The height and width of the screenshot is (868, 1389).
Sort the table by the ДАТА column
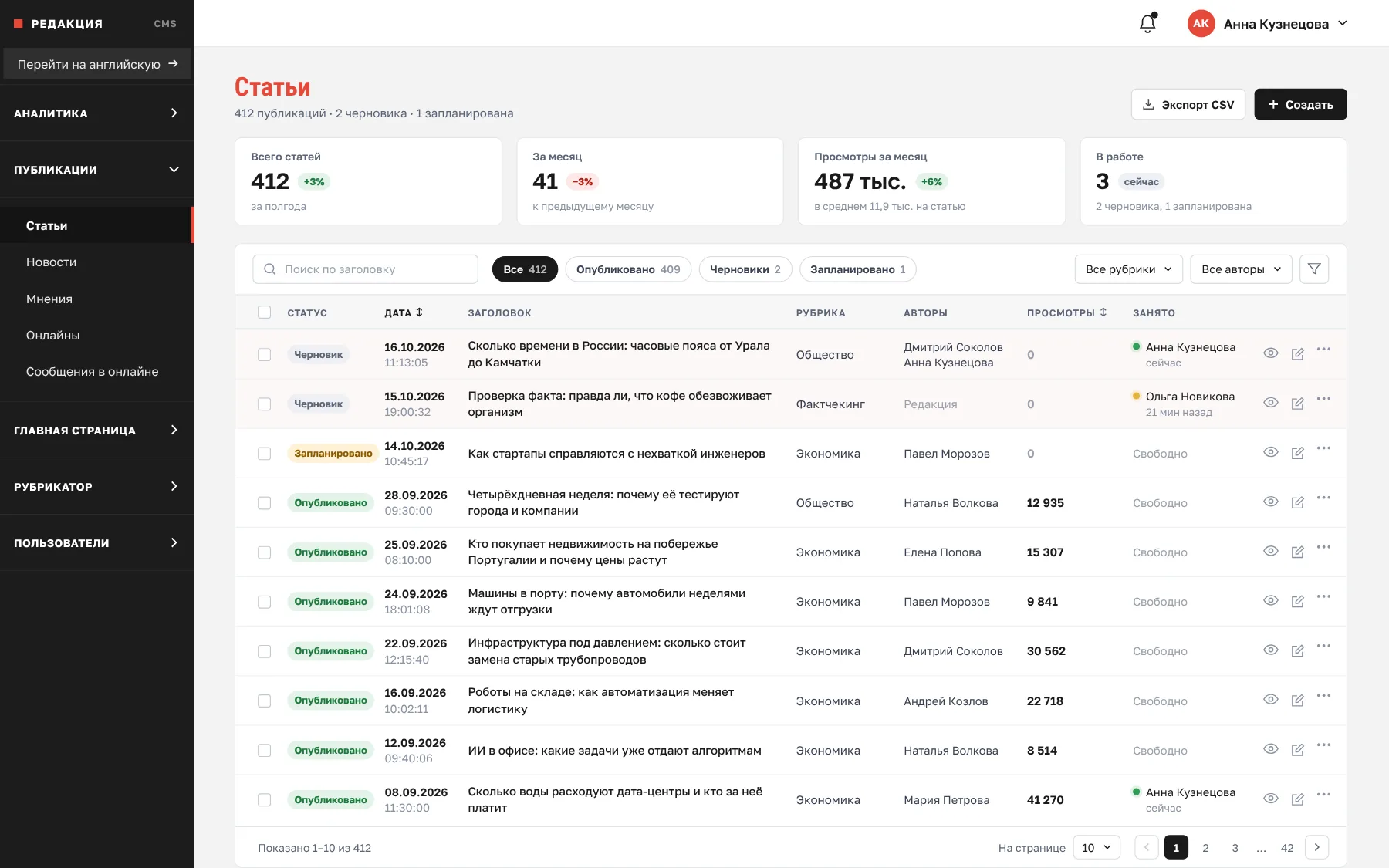point(404,312)
